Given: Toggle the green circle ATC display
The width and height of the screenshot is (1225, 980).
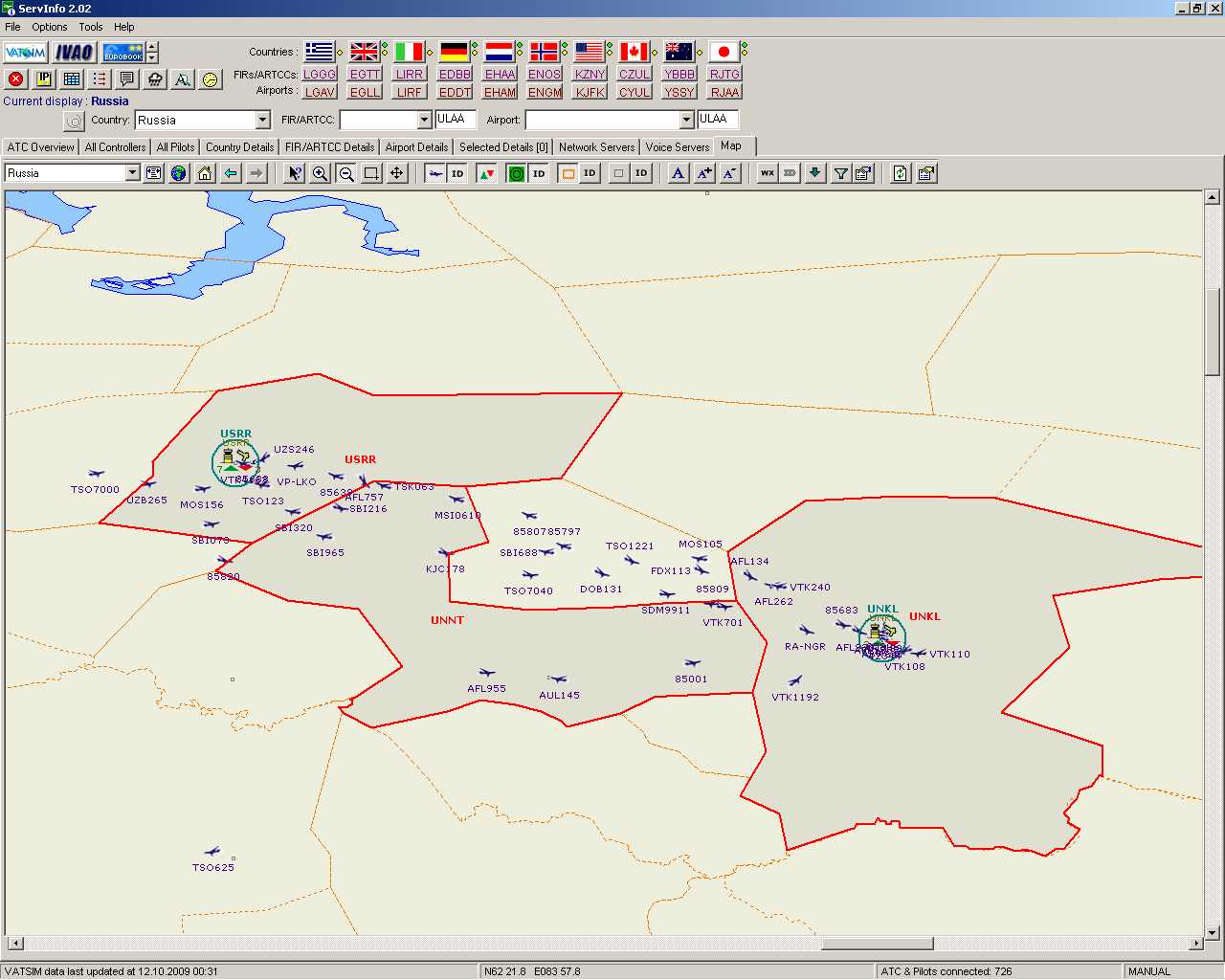Looking at the screenshot, I should click(x=516, y=173).
